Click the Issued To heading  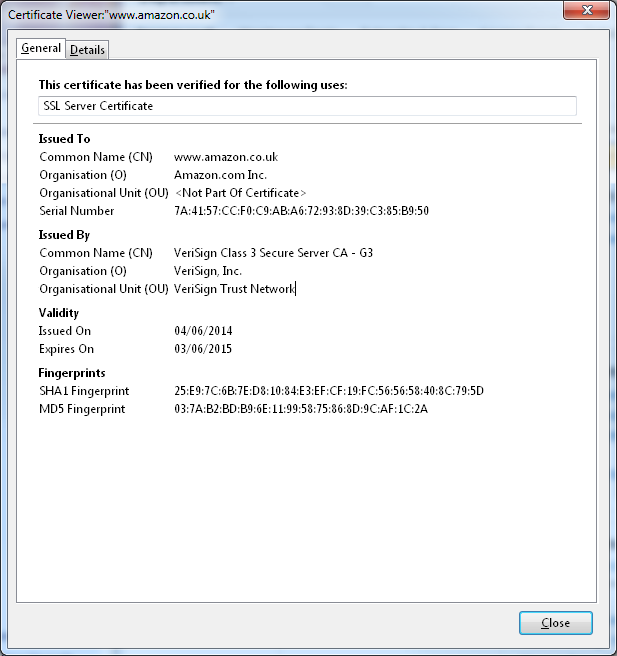click(x=64, y=139)
